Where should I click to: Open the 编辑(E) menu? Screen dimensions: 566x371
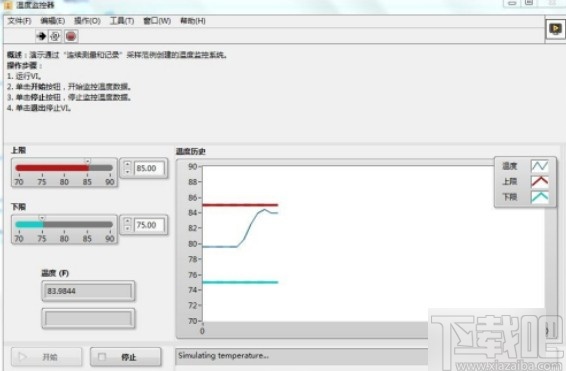[53, 21]
